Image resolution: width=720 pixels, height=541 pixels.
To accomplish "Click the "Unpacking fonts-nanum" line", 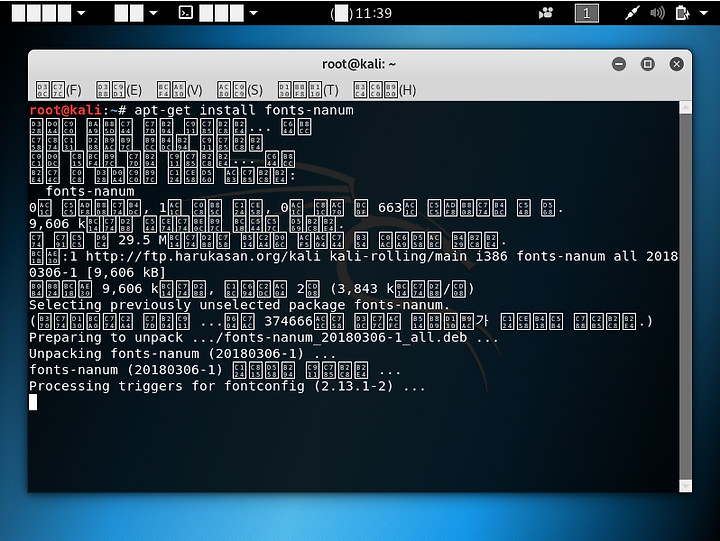I will (182, 354).
